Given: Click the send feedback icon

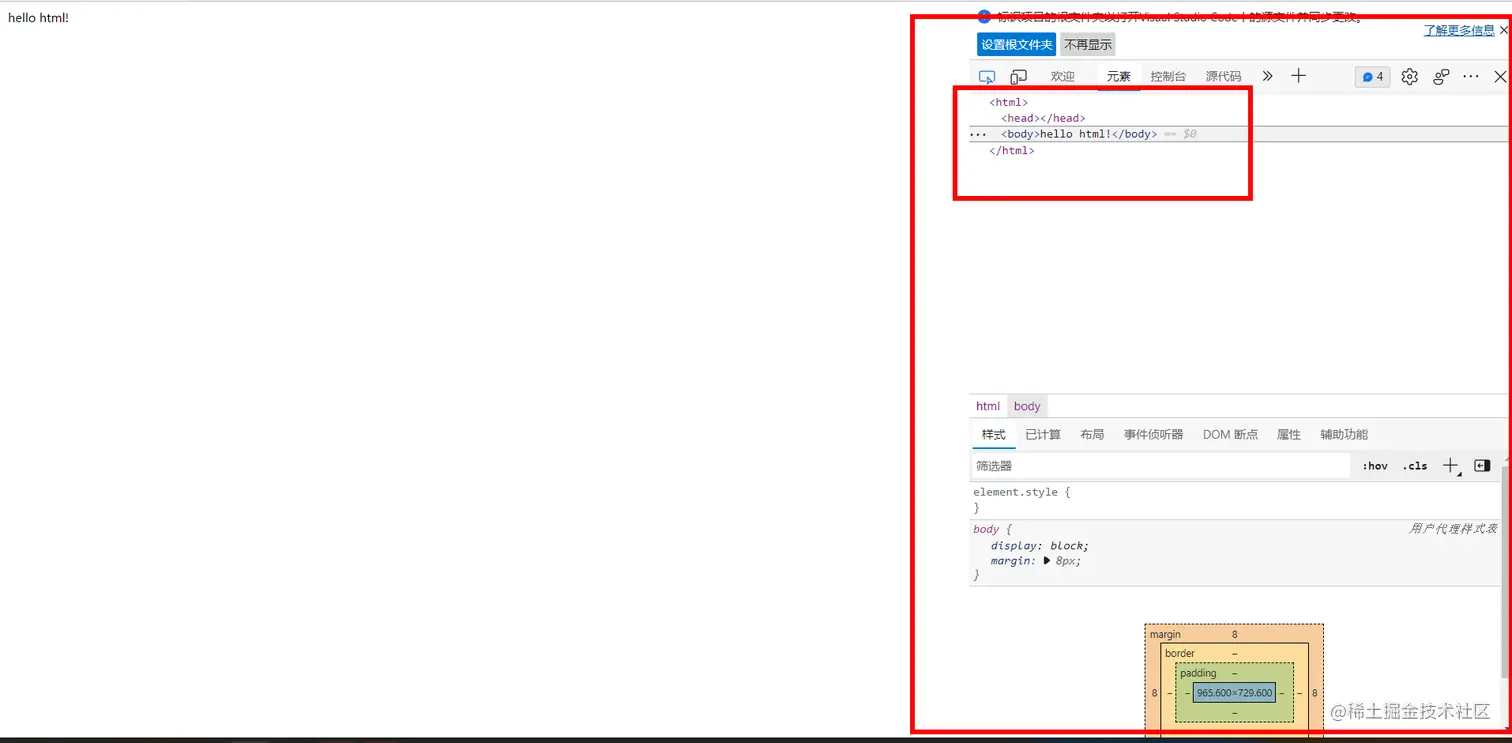Looking at the screenshot, I should click(1441, 77).
